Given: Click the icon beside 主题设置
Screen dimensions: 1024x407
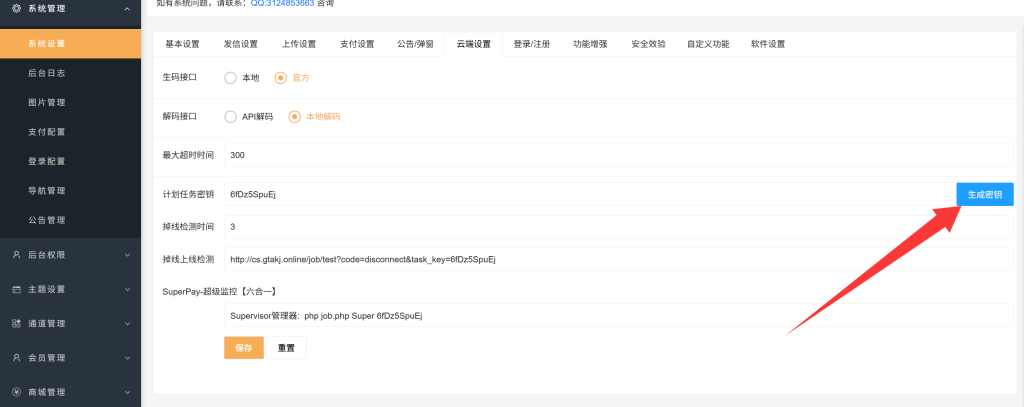Looking at the screenshot, I should tap(16, 289).
